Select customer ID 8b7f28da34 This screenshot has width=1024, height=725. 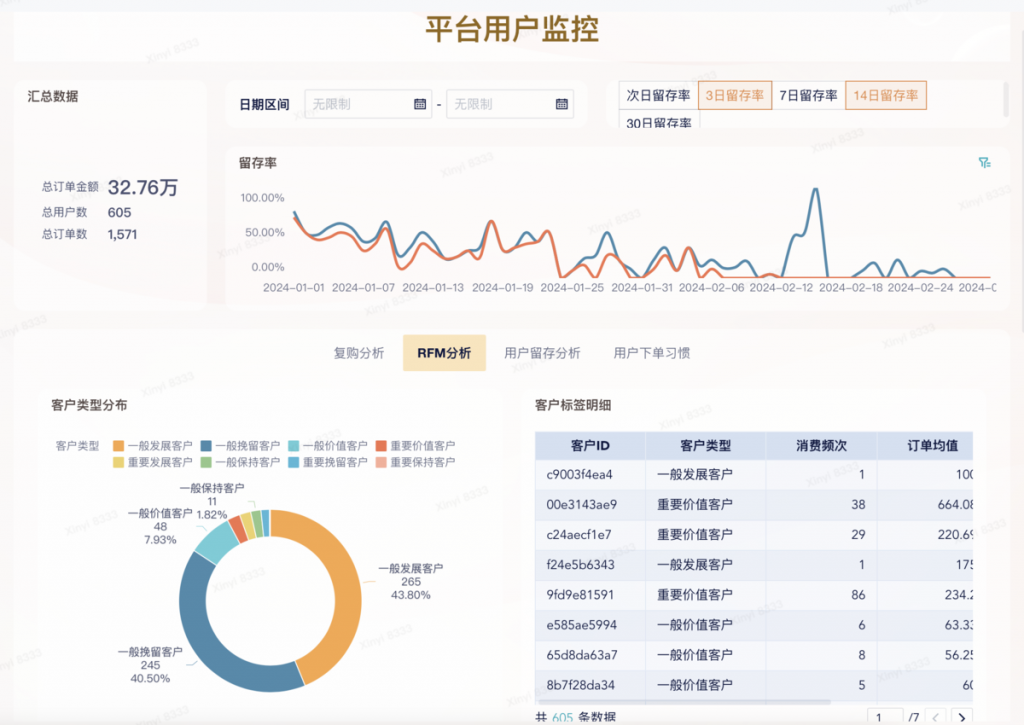pos(580,685)
